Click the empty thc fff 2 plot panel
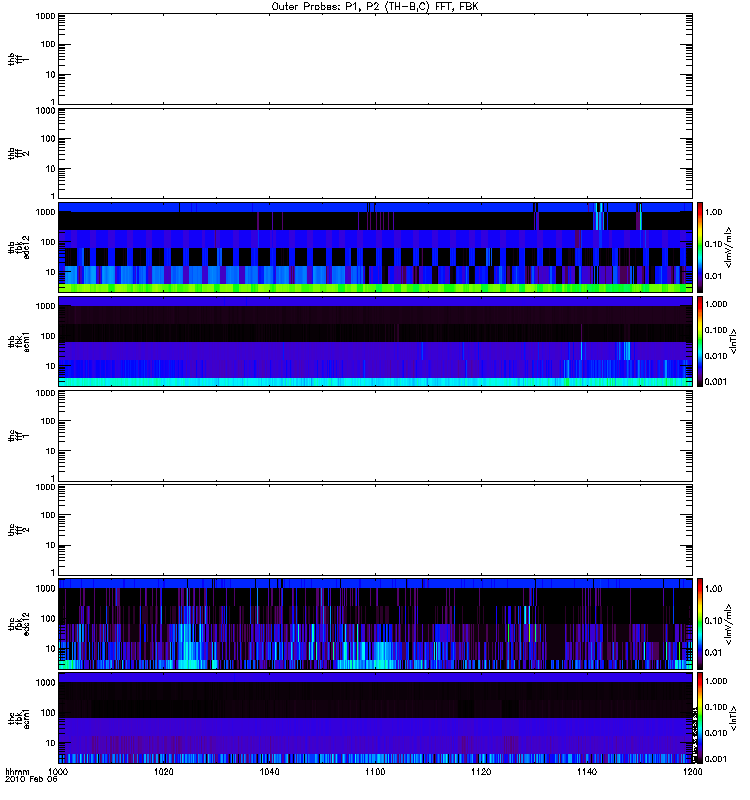 [x=375, y=530]
